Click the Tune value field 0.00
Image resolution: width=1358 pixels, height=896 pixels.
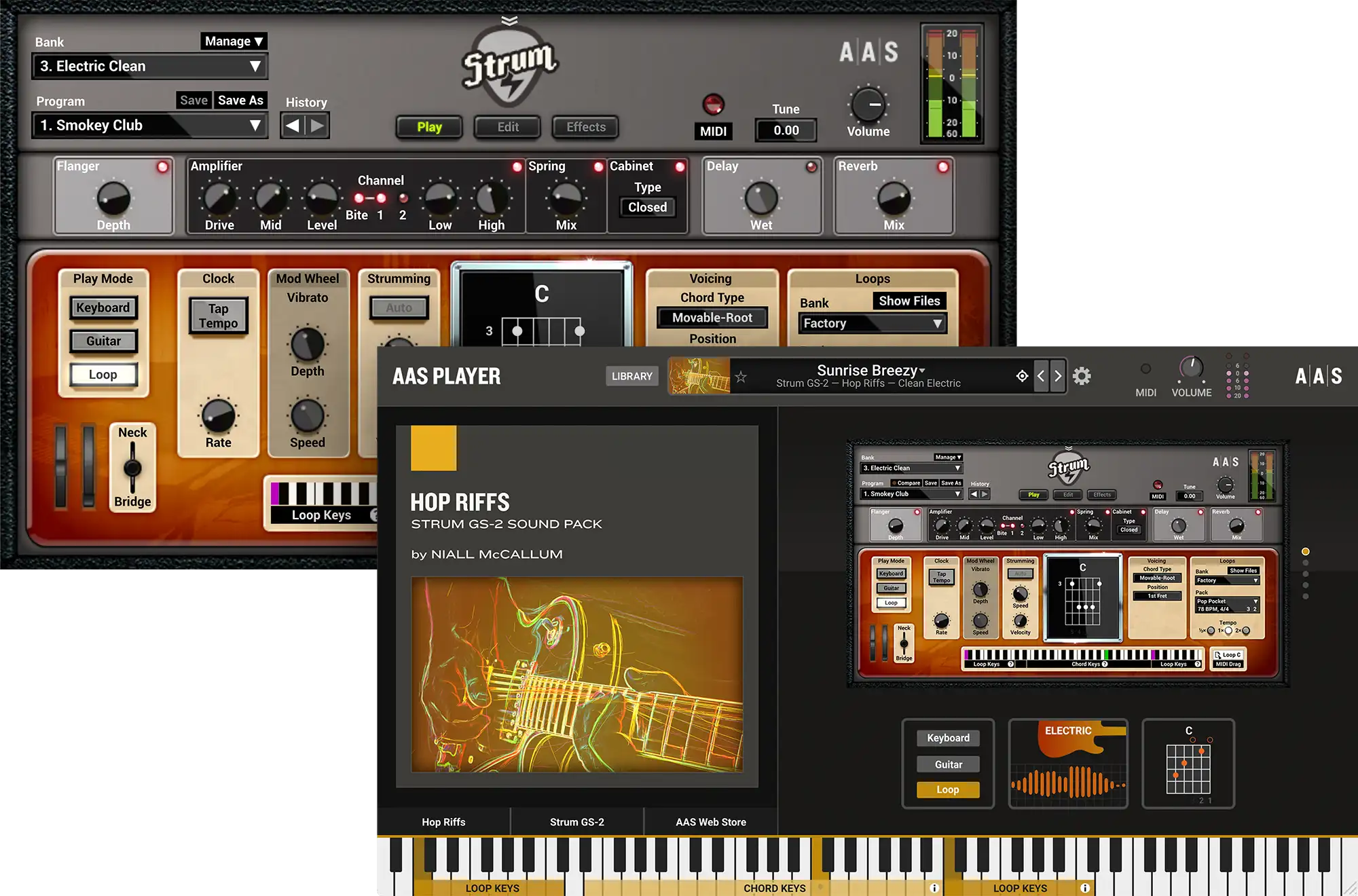786,130
